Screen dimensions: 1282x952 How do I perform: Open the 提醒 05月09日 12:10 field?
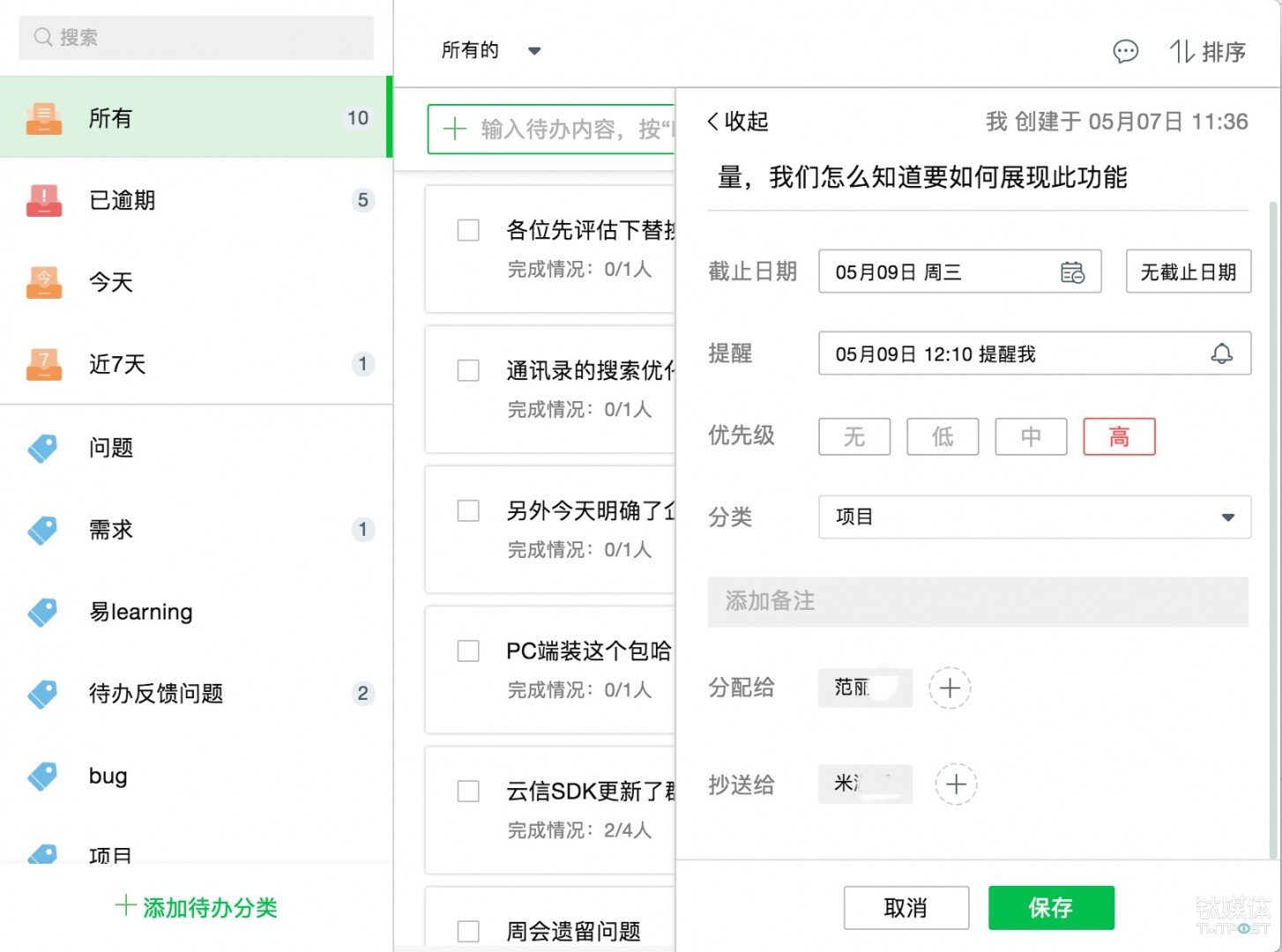1034,353
